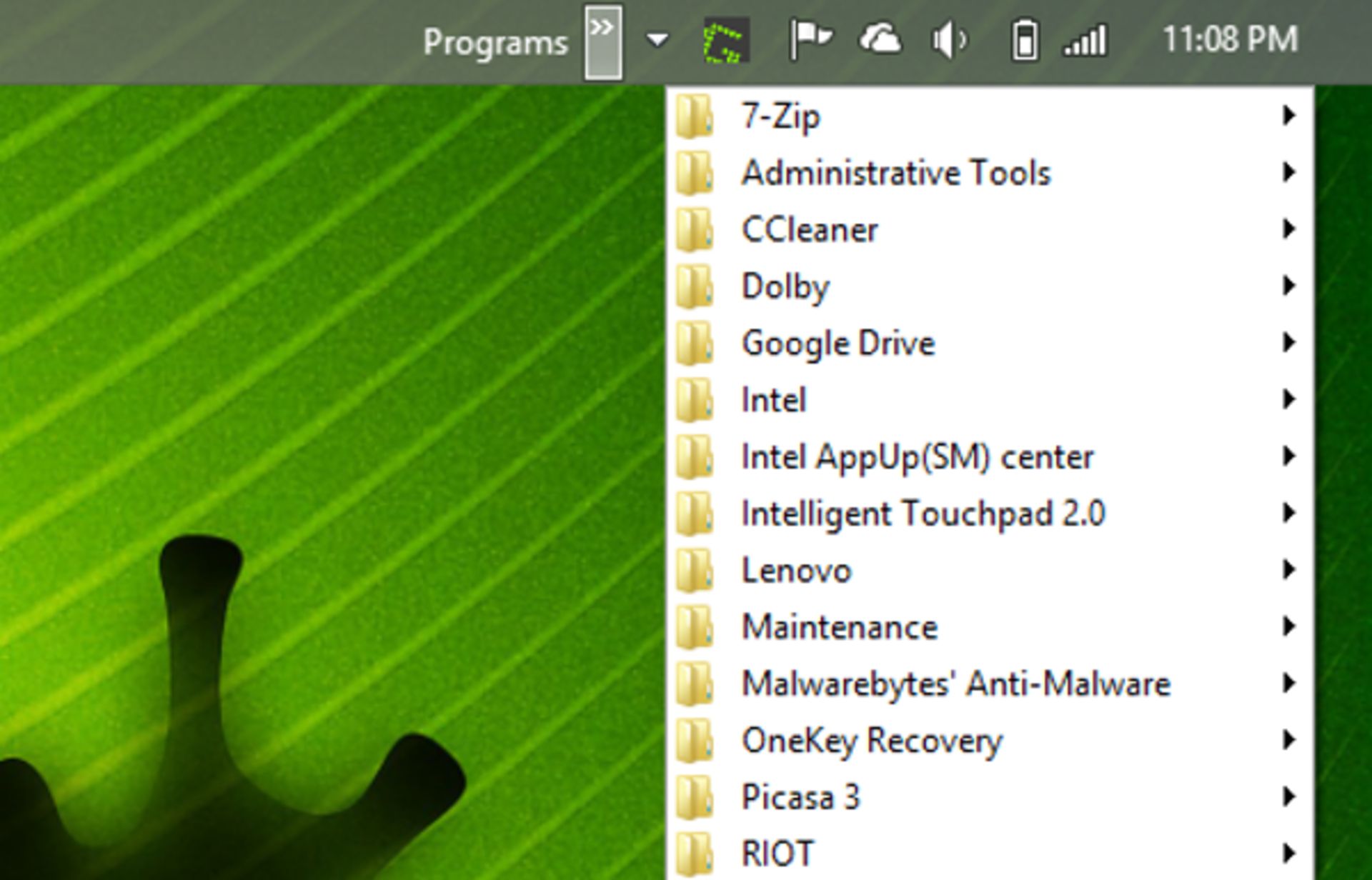Toggle the Programs toolbar chevron button
Image resolution: width=1372 pixels, height=880 pixels.
(x=603, y=43)
